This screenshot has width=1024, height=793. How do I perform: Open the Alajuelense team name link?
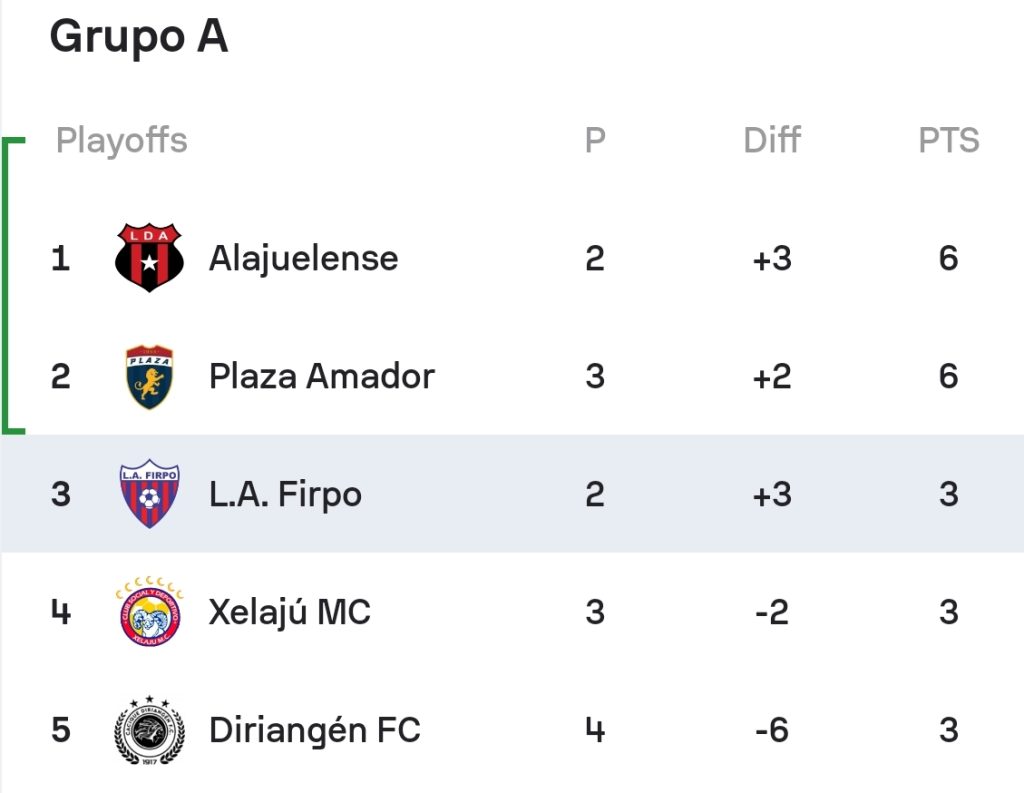pos(303,259)
